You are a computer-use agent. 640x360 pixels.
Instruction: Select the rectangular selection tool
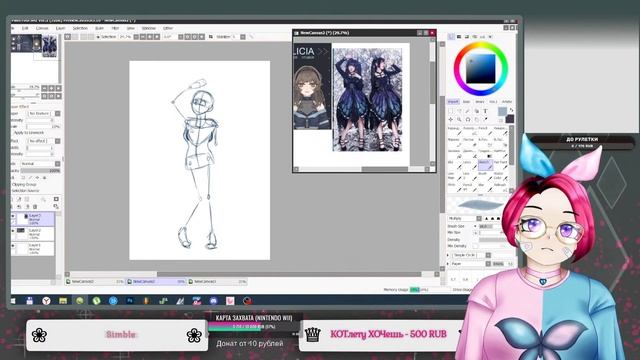click(x=451, y=111)
